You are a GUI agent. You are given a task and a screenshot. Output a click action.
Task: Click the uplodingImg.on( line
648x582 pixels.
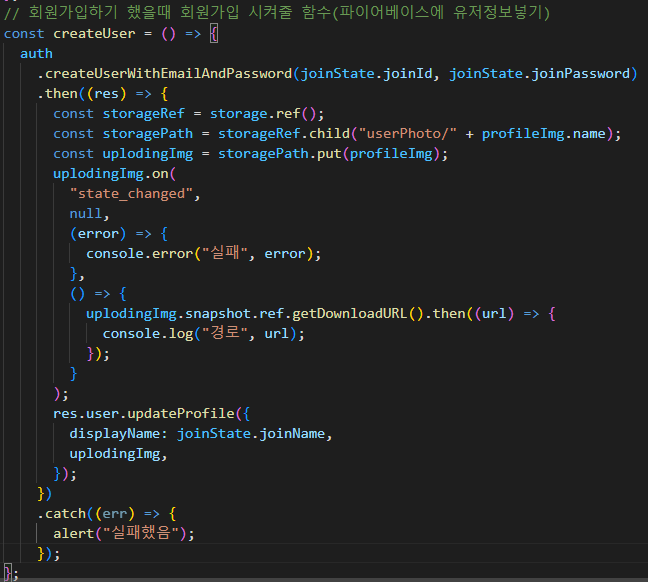click(114, 174)
